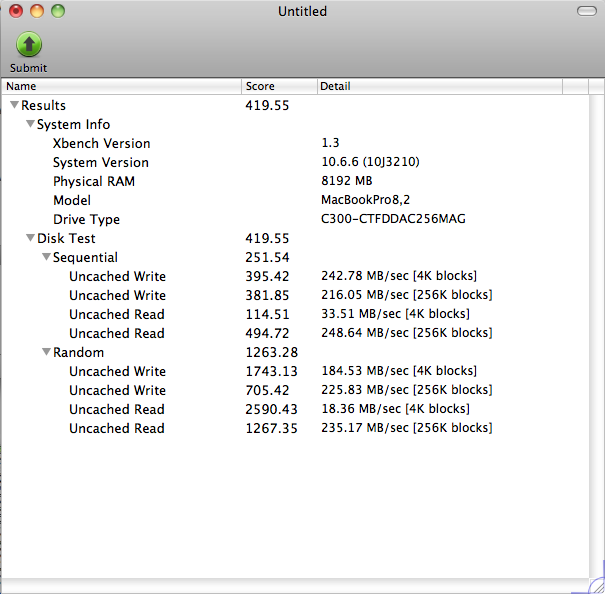The height and width of the screenshot is (594, 605).
Task: Click MacBookPro8,2 model value
Action: (365, 200)
